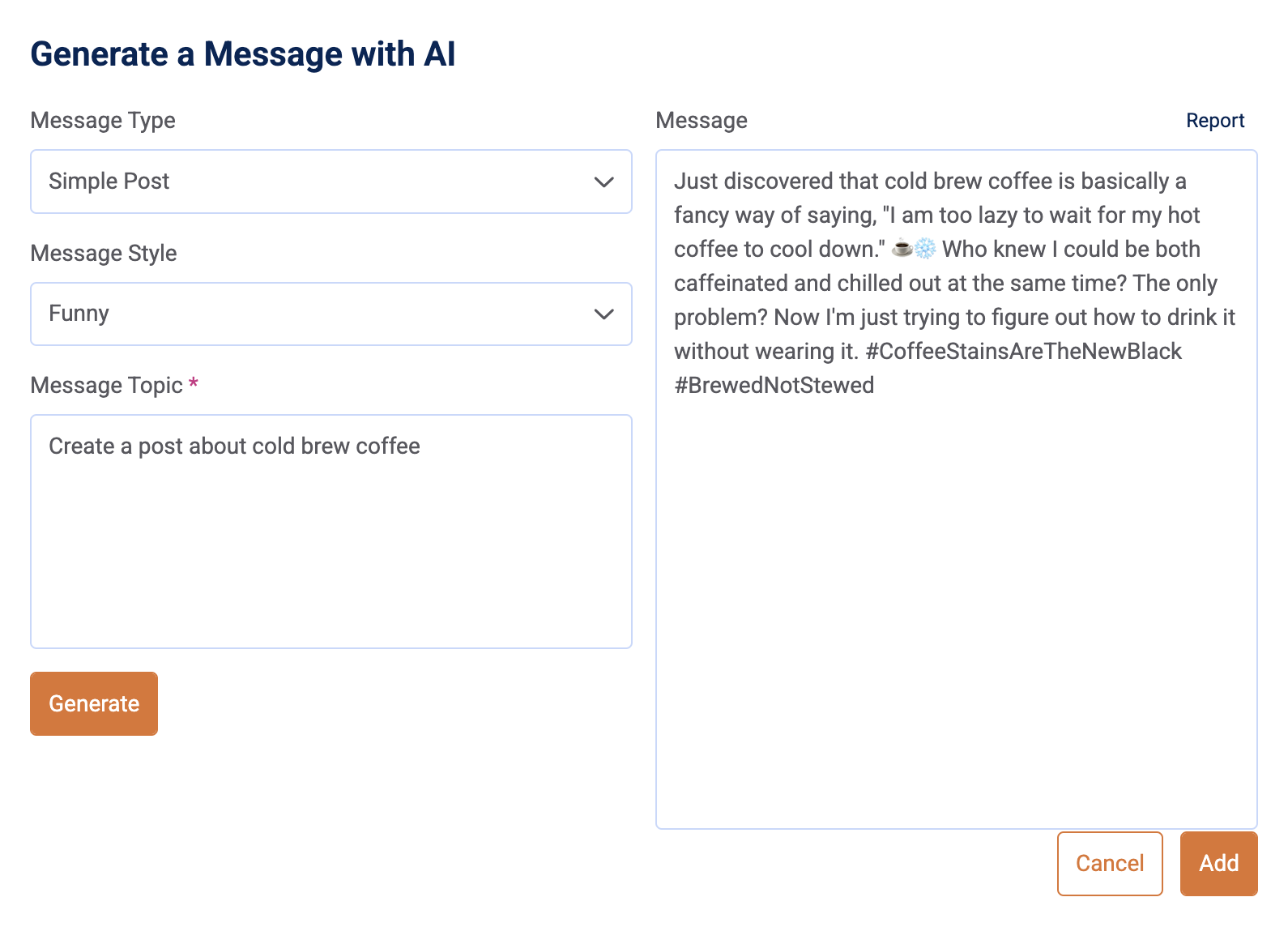The height and width of the screenshot is (927, 1288).
Task: Click Add to save the message
Action: (1218, 863)
